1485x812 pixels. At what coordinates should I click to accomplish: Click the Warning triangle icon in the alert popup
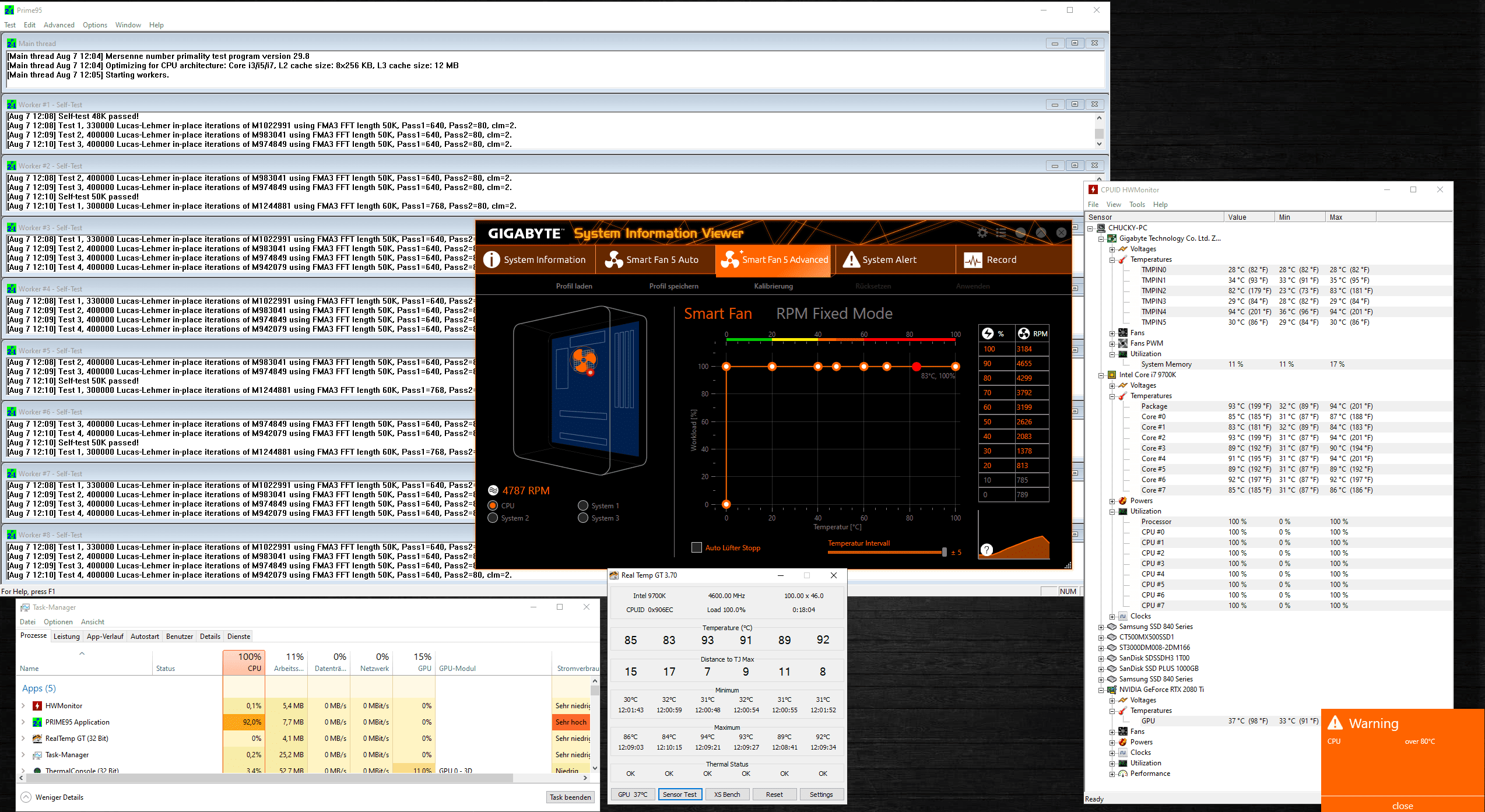[1335, 723]
